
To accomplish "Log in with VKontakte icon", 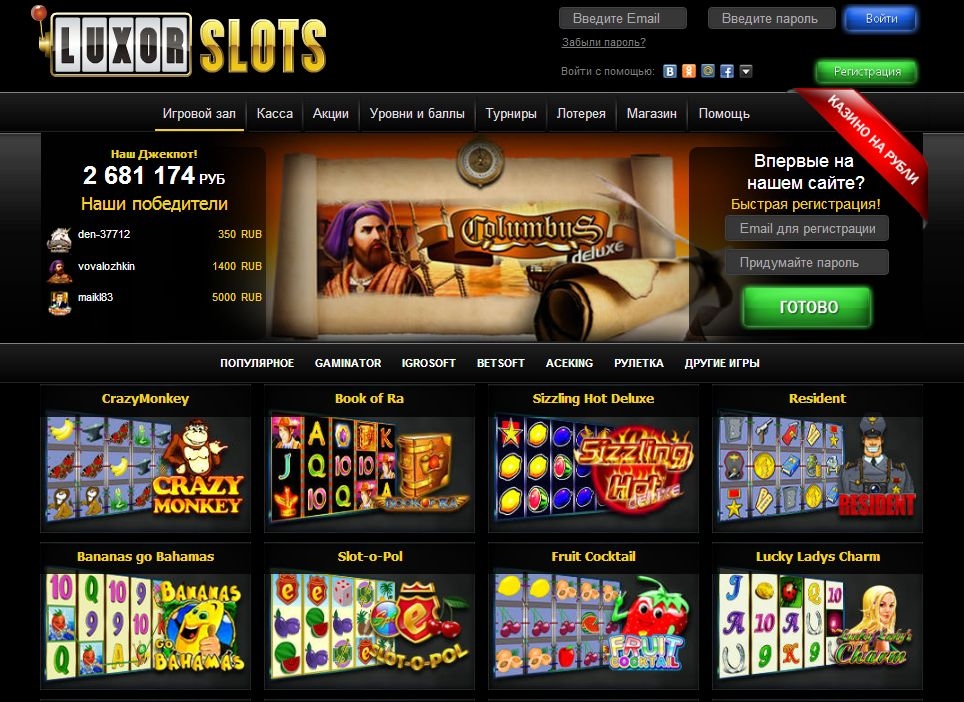I will (670, 71).
